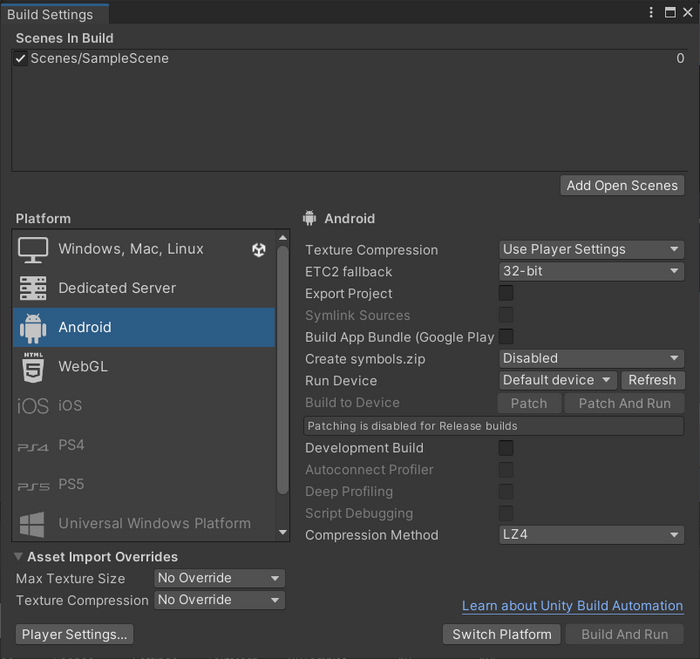Click the Universal Windows Platform logo icon
This screenshot has height=659, width=700.
pos(33,524)
